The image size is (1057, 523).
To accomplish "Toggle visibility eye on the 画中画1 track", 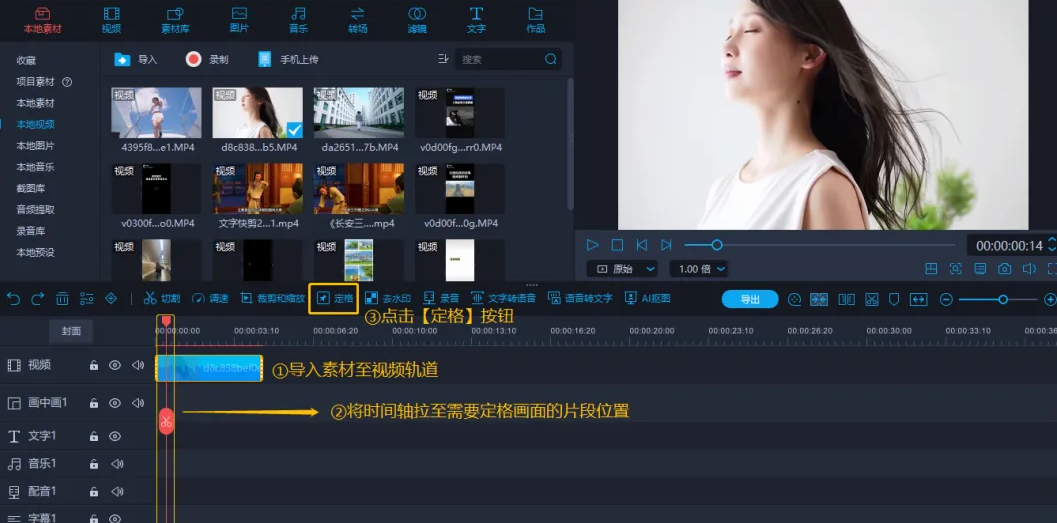I will (x=115, y=403).
